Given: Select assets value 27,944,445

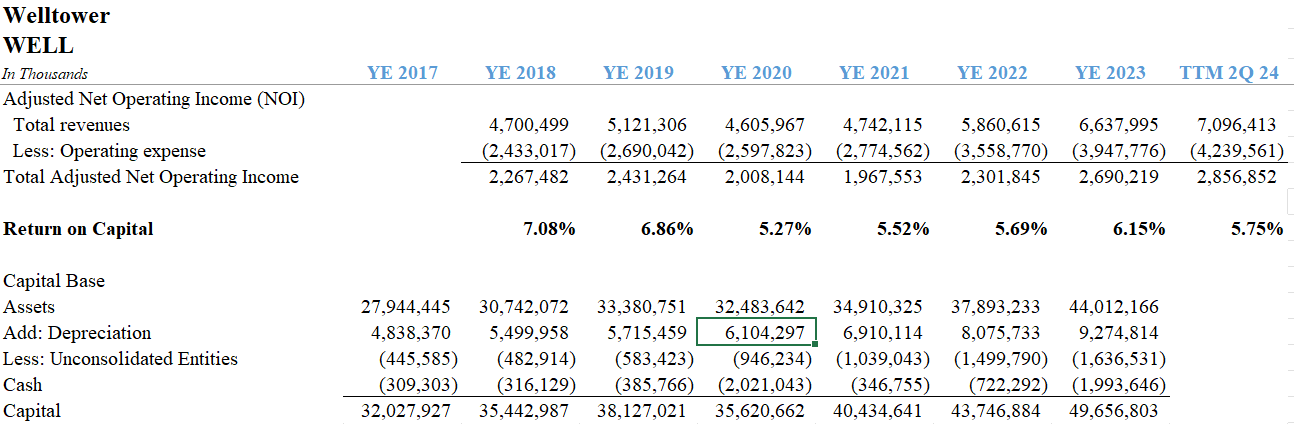Looking at the screenshot, I should (x=405, y=307).
